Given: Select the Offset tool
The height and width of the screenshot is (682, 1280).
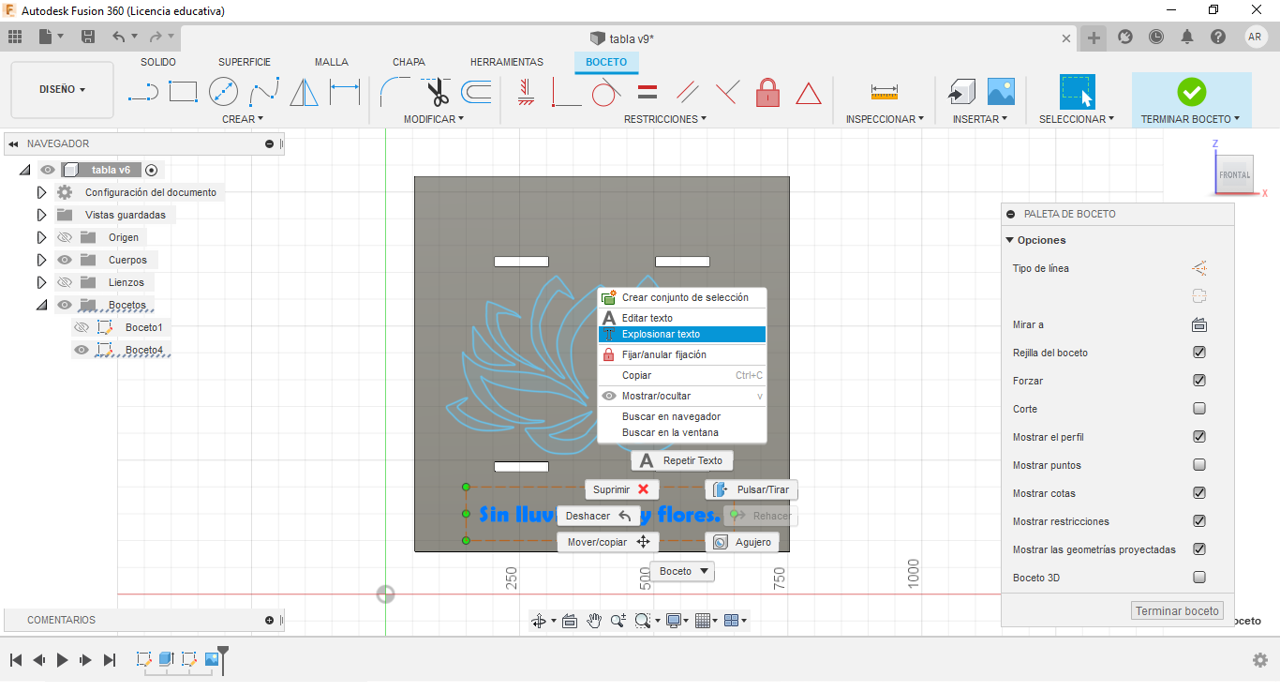Looking at the screenshot, I should coord(476,93).
